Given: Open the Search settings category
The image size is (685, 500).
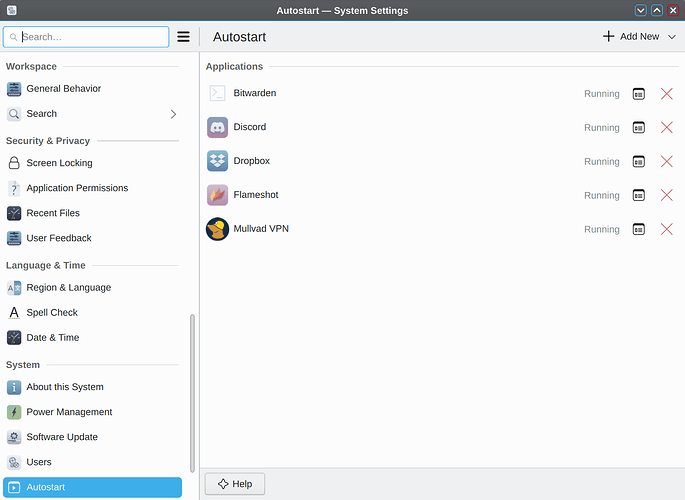Looking at the screenshot, I should point(92,114).
